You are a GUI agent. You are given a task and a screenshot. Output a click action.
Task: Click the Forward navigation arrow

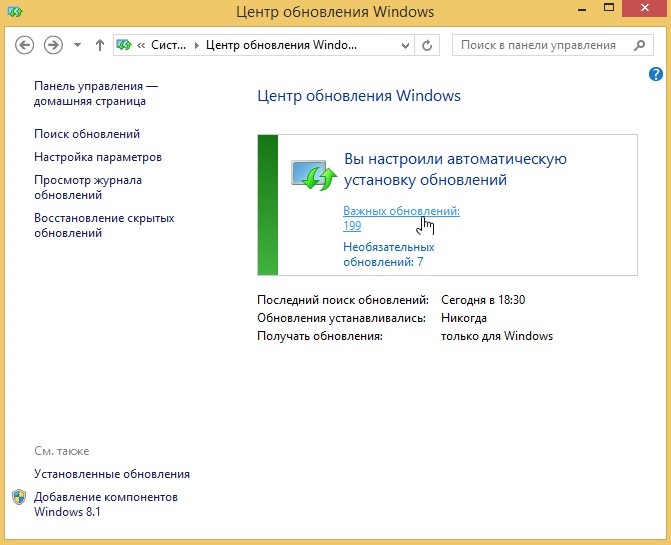point(53,45)
